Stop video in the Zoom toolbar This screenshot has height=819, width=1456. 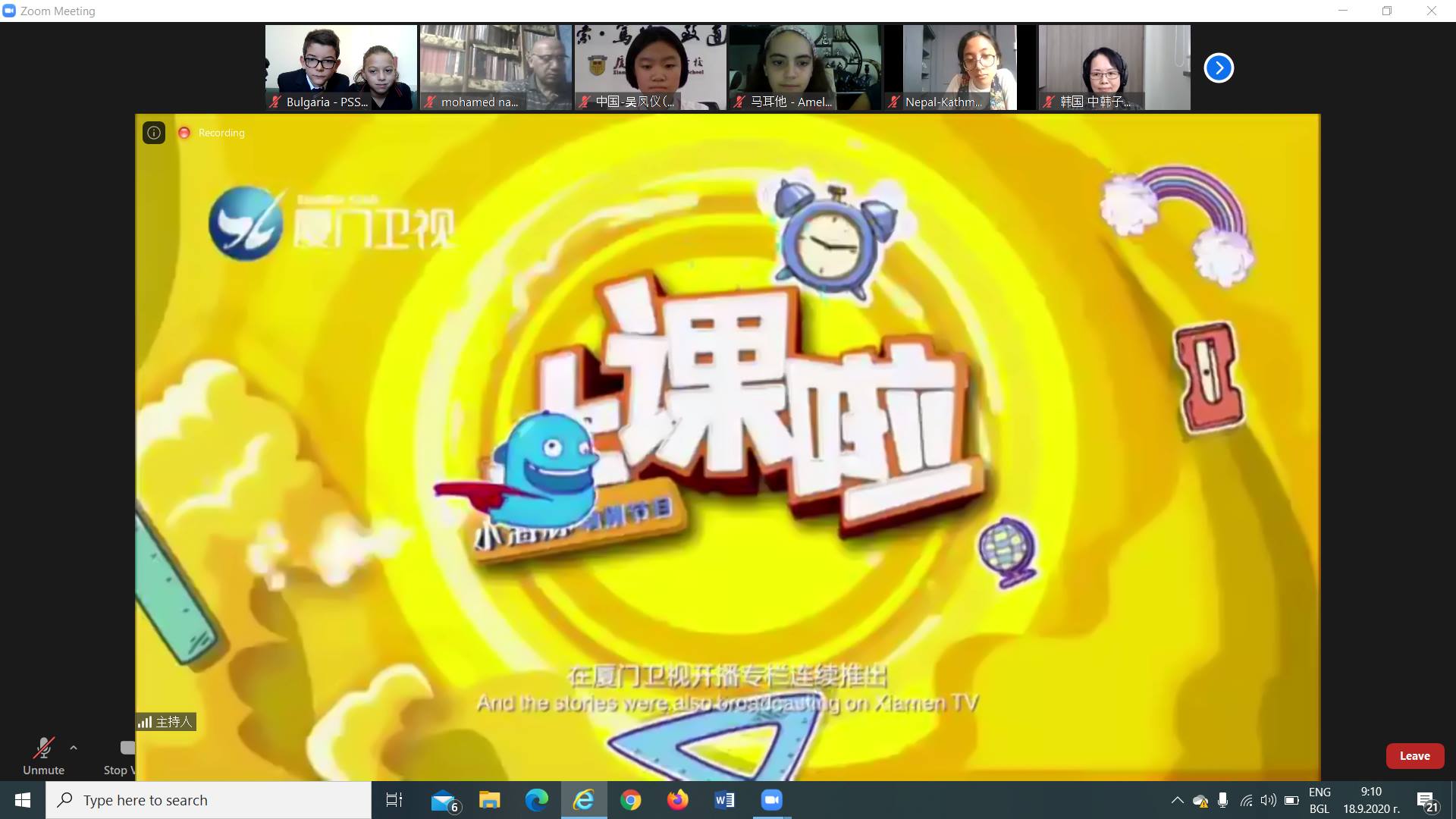pos(120,756)
